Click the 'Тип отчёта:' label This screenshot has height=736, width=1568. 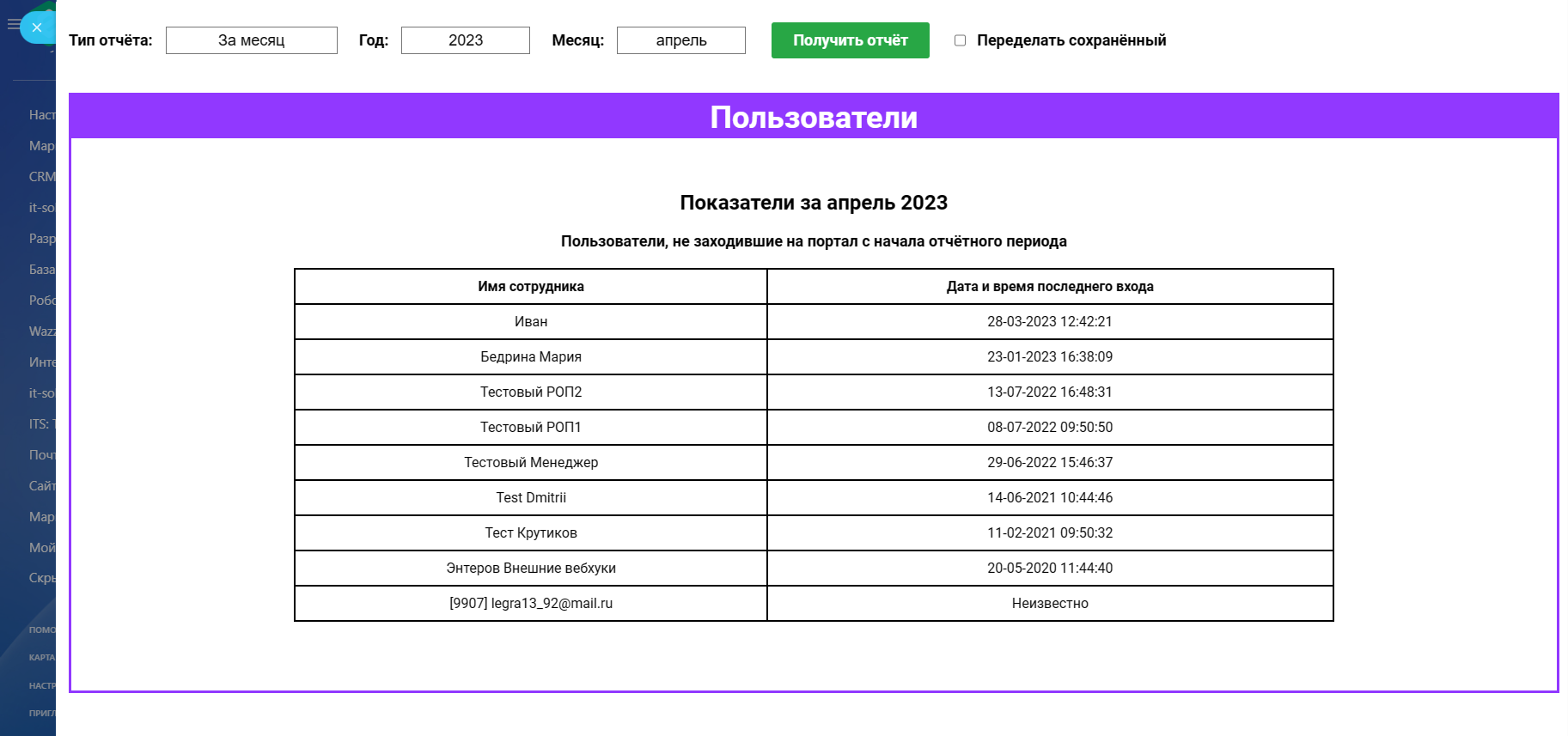(x=111, y=40)
